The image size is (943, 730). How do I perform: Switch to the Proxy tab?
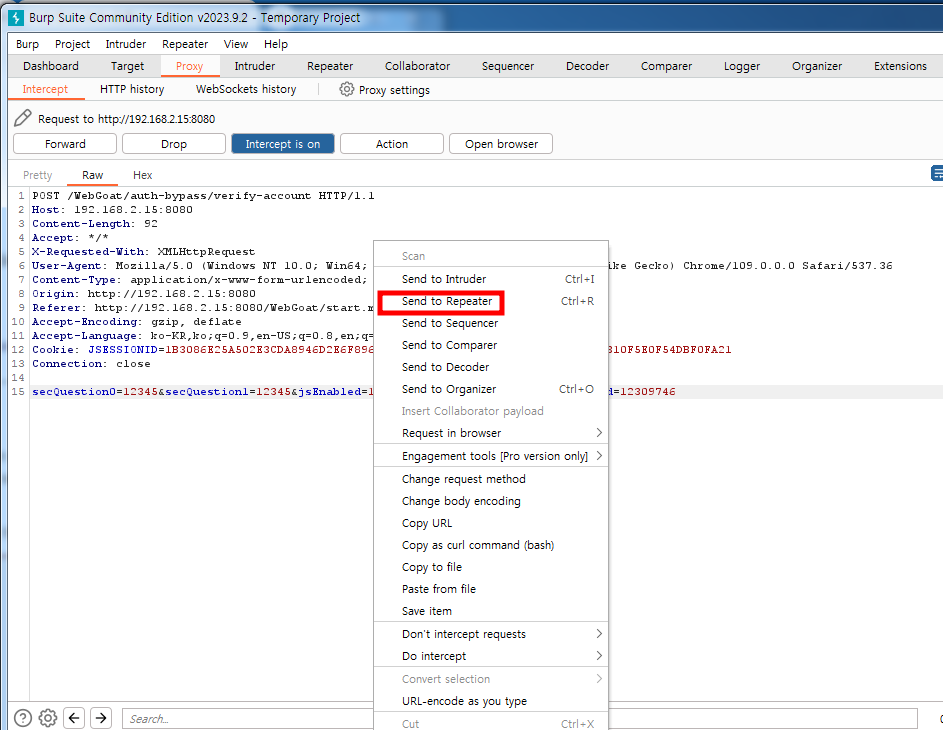(x=189, y=66)
